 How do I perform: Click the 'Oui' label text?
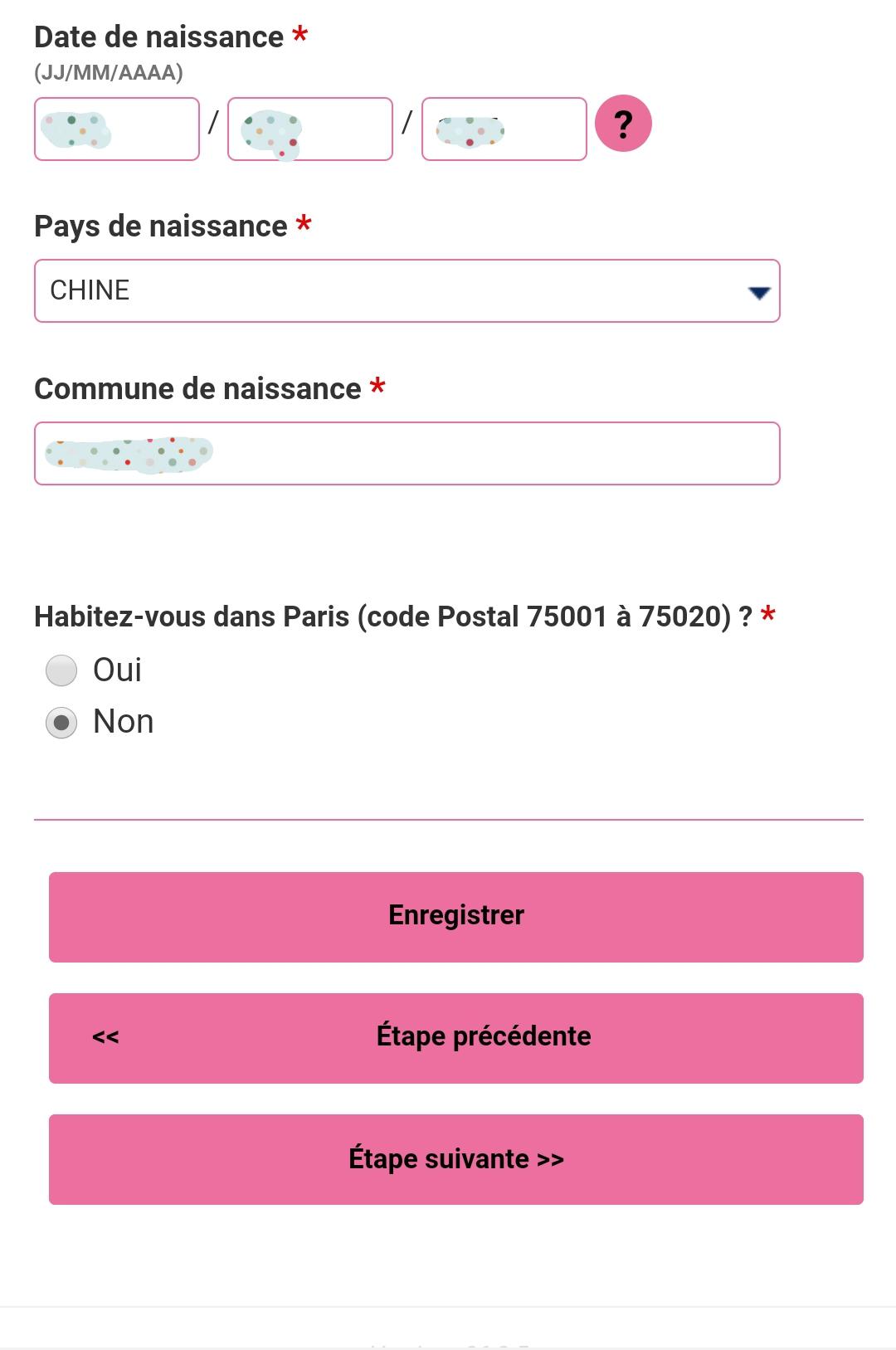(x=117, y=670)
